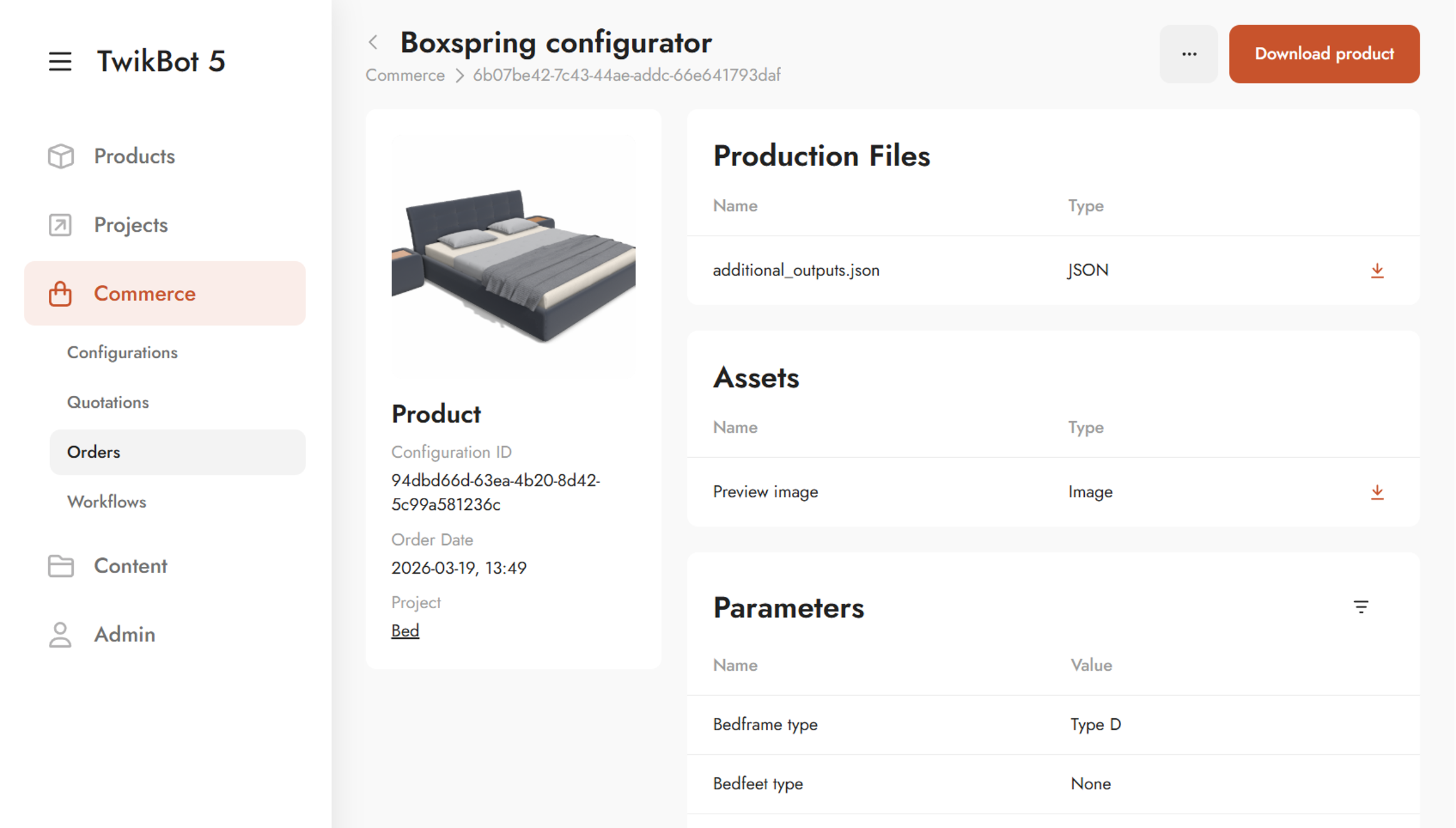1456x828 pixels.
Task: Open Admin user section
Action: click(124, 634)
